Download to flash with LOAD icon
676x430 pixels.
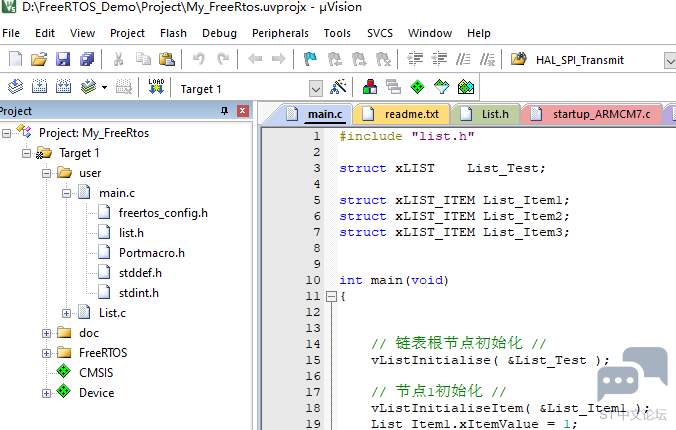(156, 86)
